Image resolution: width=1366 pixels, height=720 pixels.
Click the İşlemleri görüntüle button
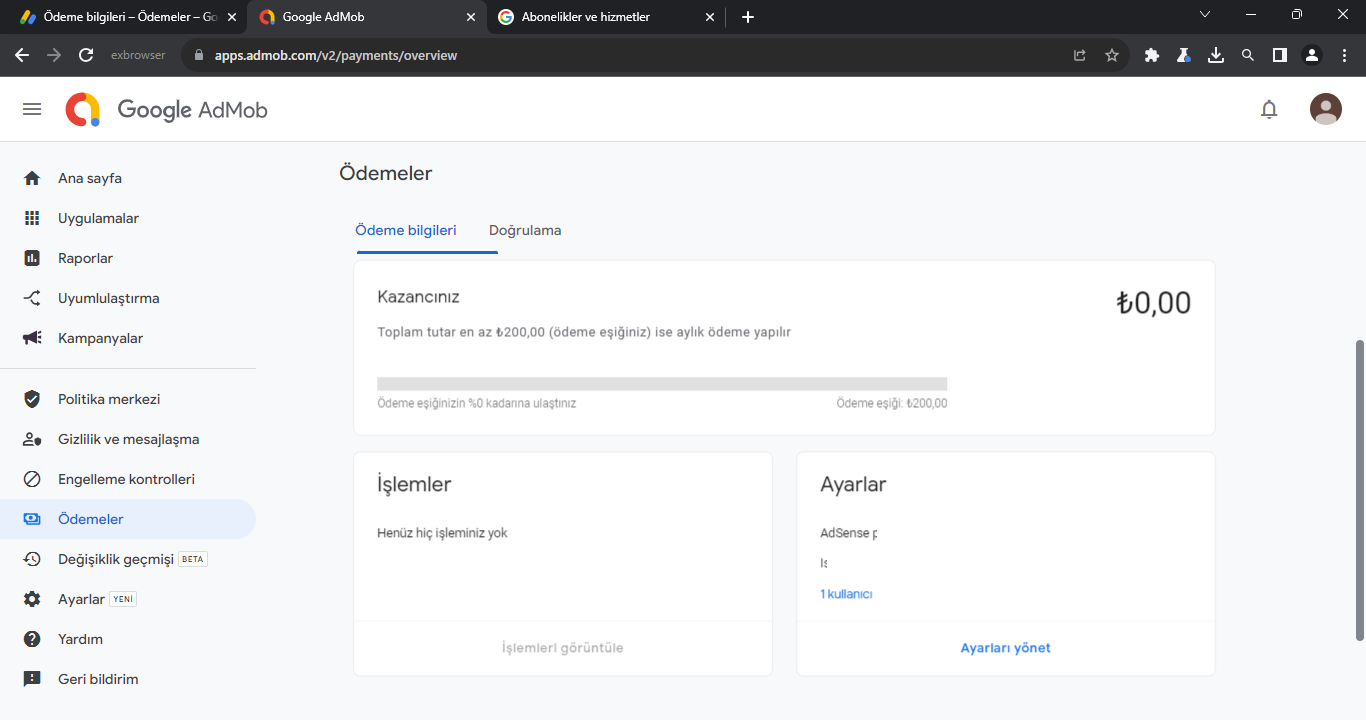click(563, 648)
